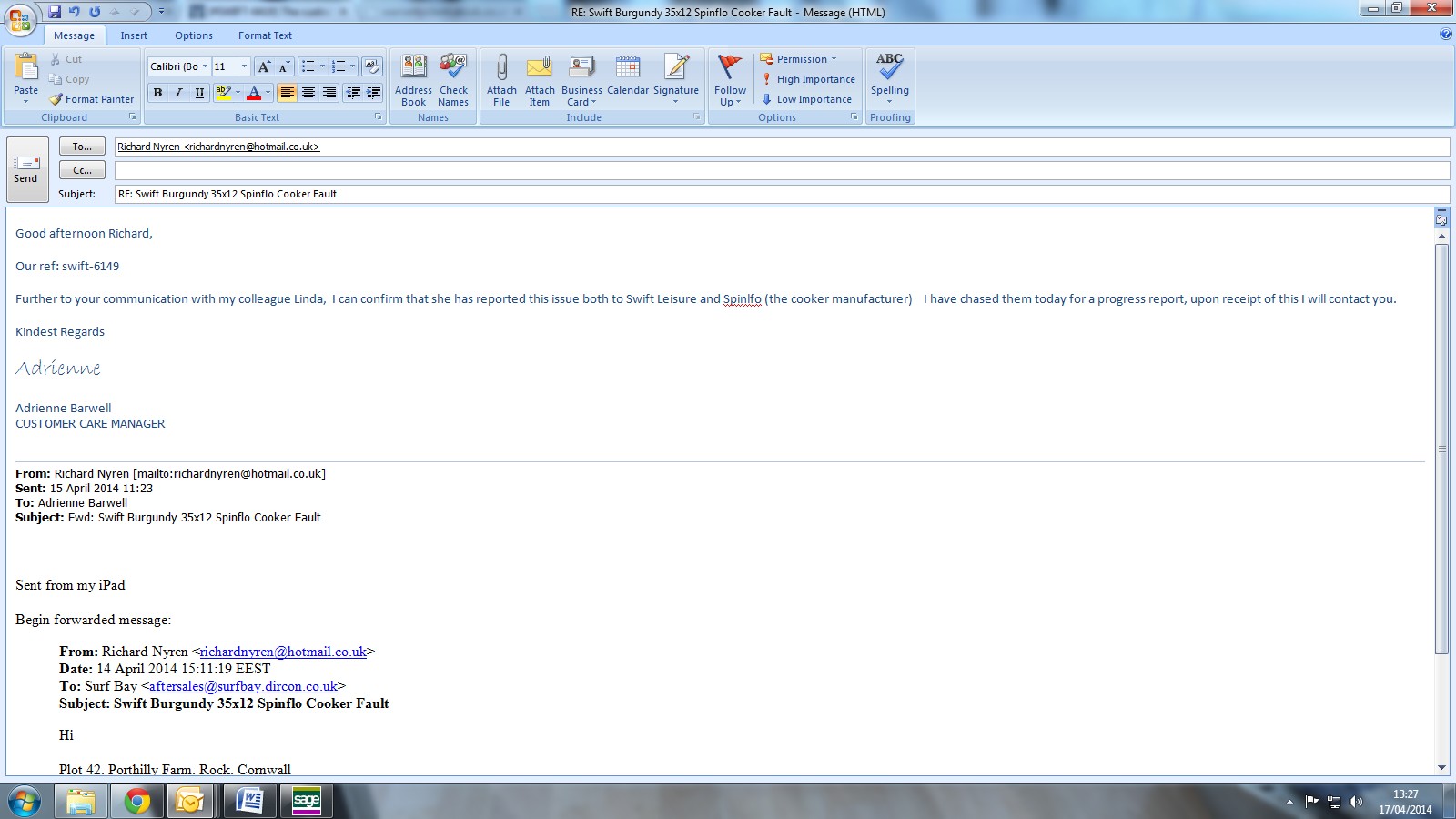
Task: Increase the indent
Action: (373, 93)
